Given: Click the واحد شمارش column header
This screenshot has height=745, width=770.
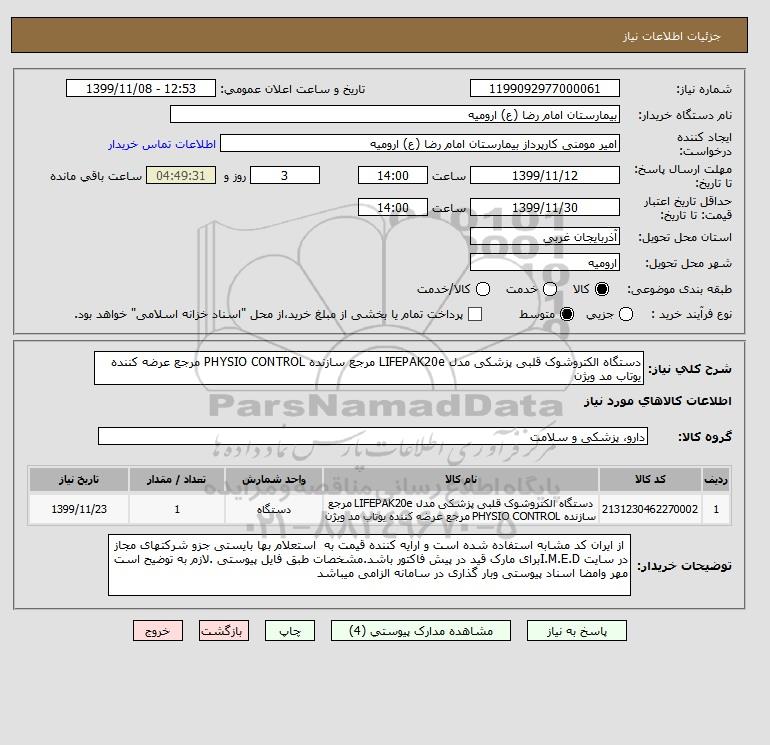Looking at the screenshot, I should tap(274, 479).
